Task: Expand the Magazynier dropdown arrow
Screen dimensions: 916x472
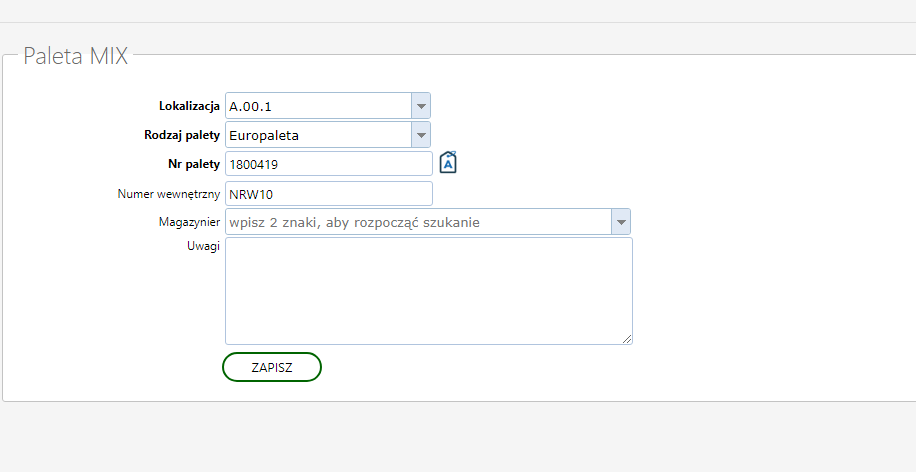Action: pos(620,222)
